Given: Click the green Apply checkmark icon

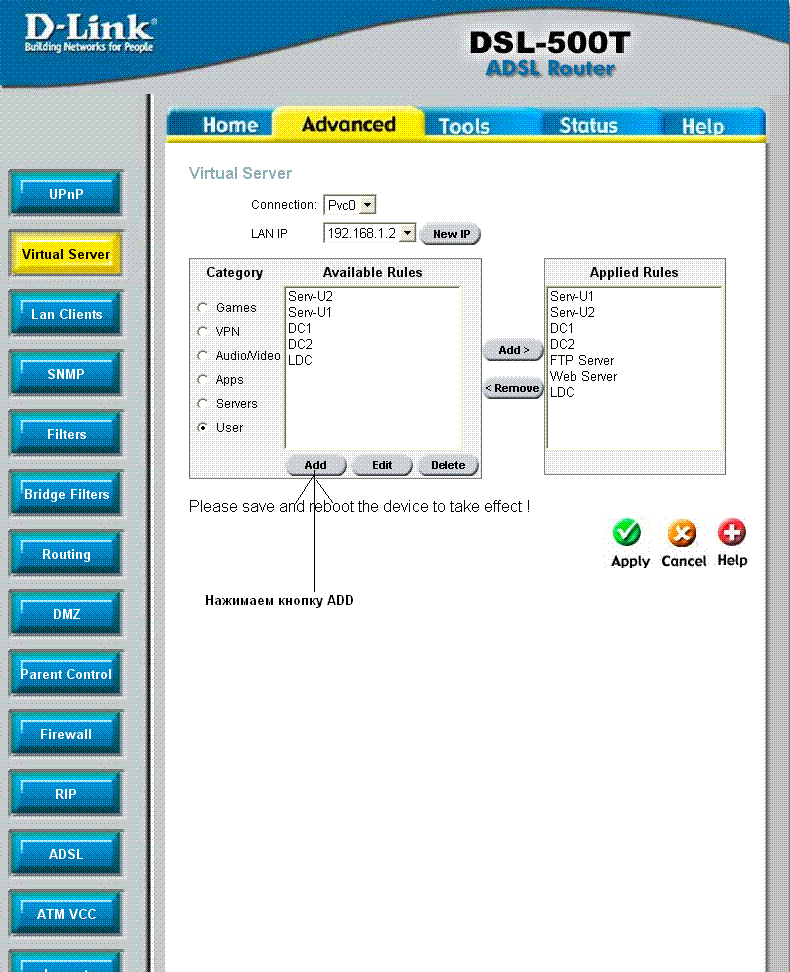Looking at the screenshot, I should tap(627, 533).
